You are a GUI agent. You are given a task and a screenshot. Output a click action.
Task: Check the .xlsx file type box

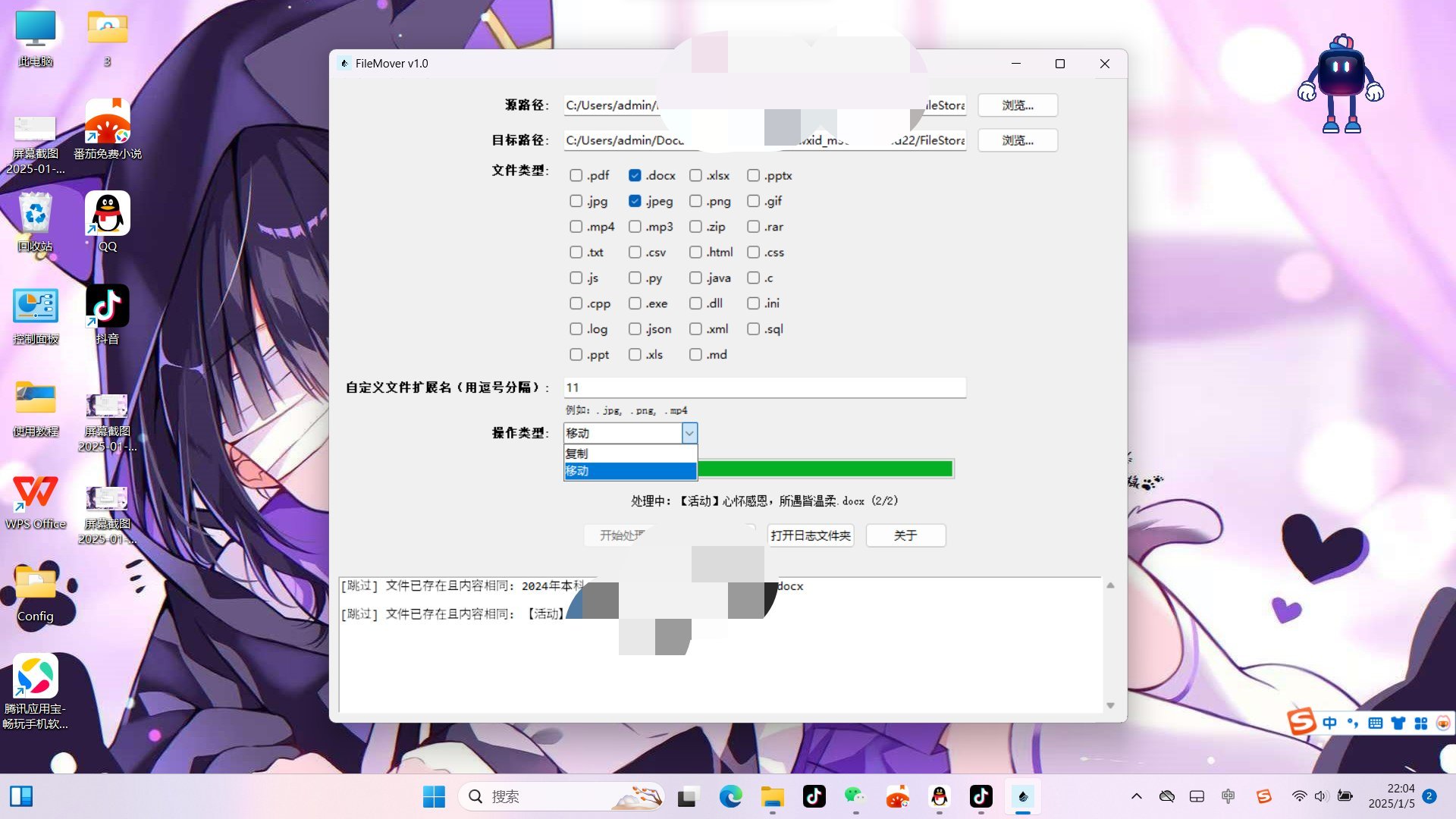tap(695, 175)
